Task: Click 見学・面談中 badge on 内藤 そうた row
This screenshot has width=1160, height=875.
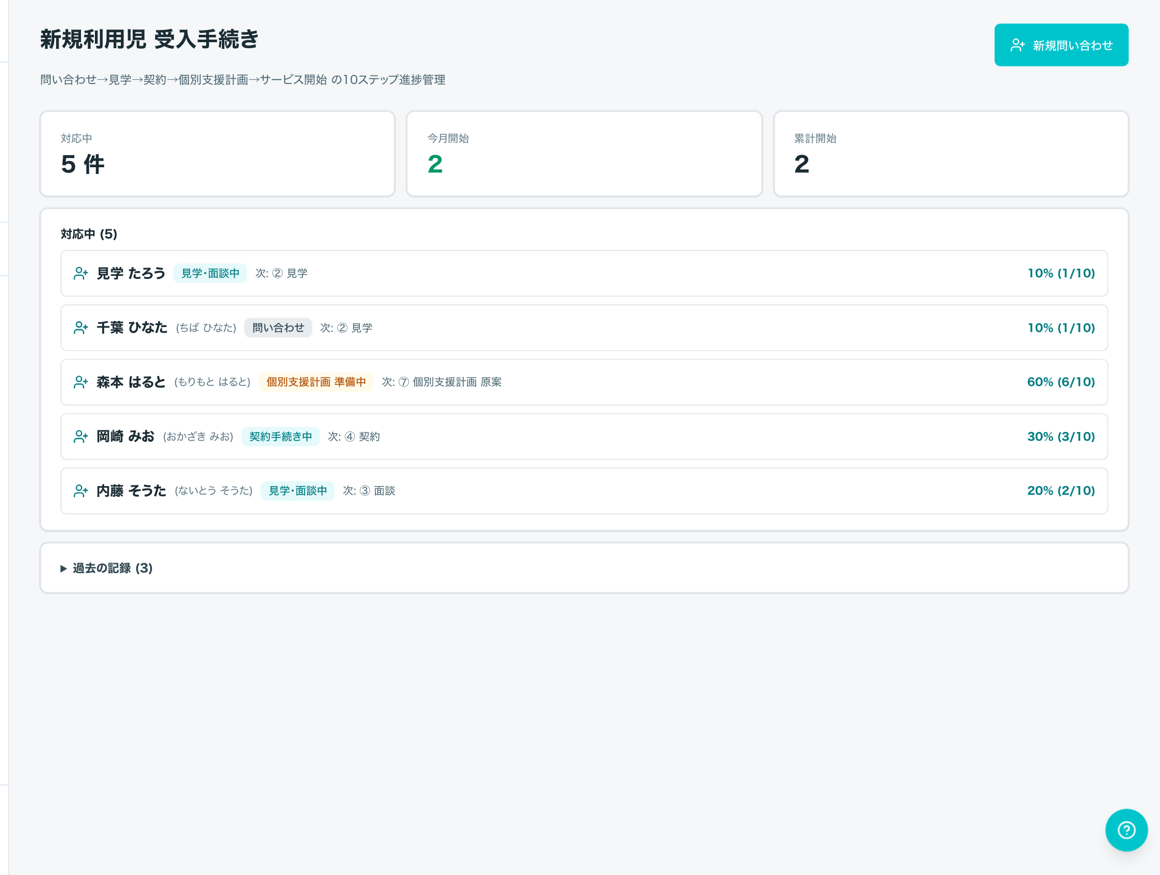Action: 297,490
